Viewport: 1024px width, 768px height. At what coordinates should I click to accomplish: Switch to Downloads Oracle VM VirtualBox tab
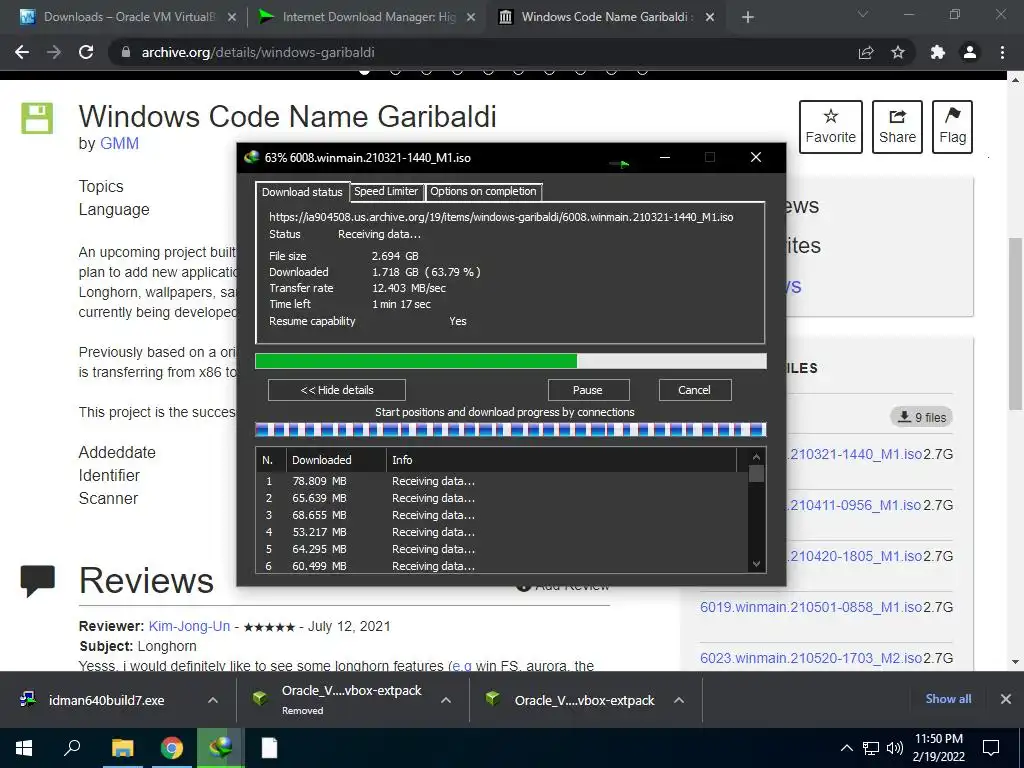pos(129,17)
